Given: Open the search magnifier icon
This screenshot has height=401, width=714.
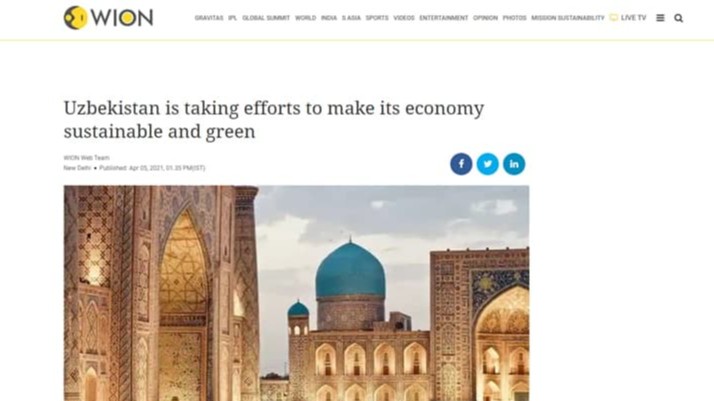Looking at the screenshot, I should tap(678, 18).
